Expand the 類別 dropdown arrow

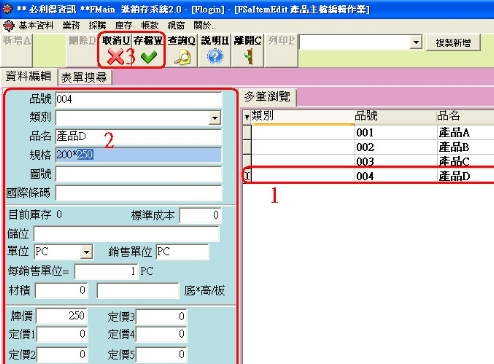tap(215, 118)
